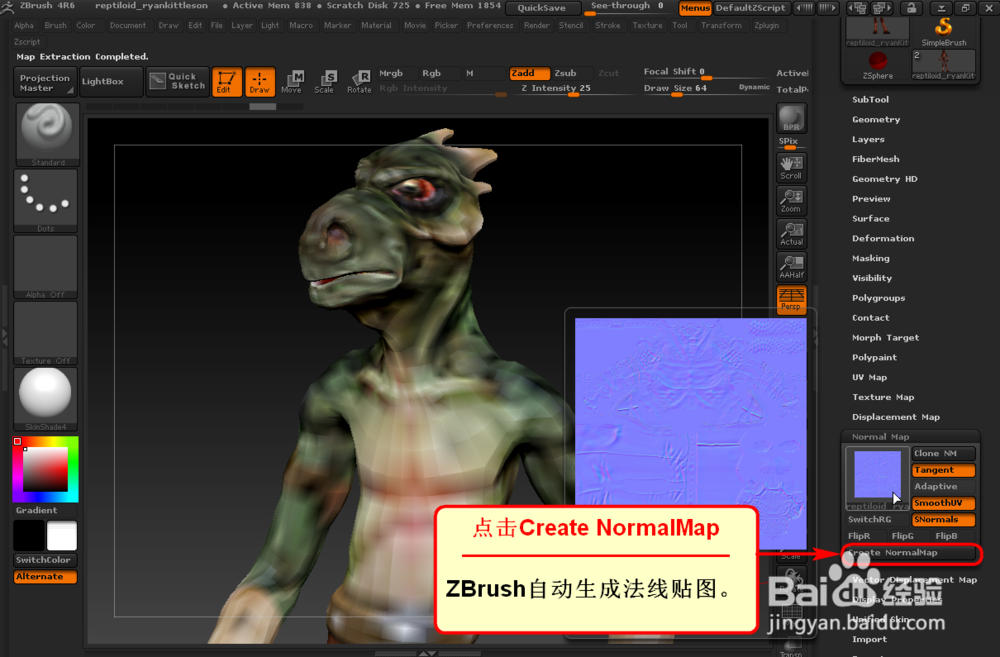Toggle Adaptive normal map option

tap(943, 487)
